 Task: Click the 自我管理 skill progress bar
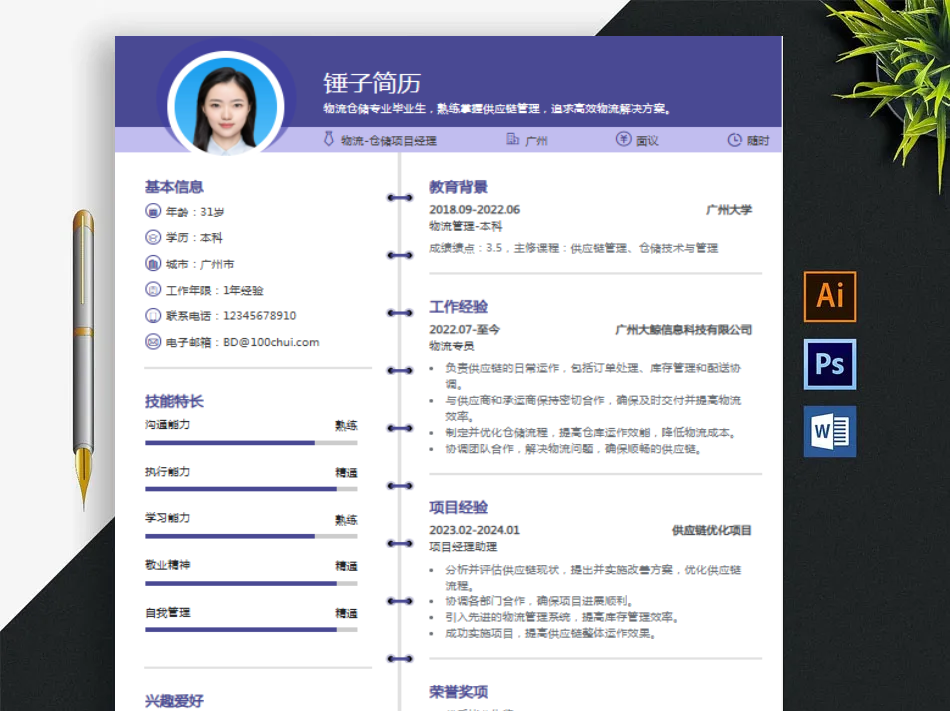click(x=251, y=629)
